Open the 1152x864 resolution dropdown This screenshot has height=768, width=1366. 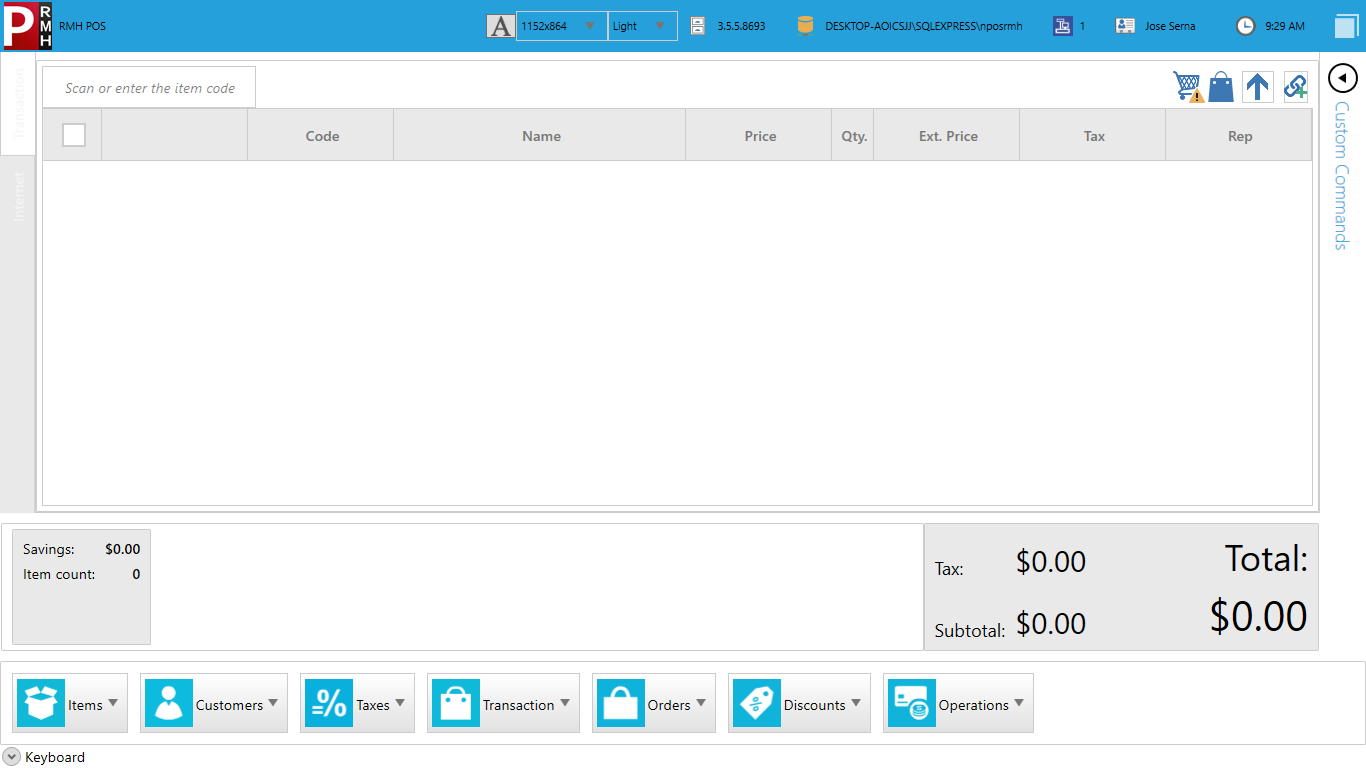(561, 26)
